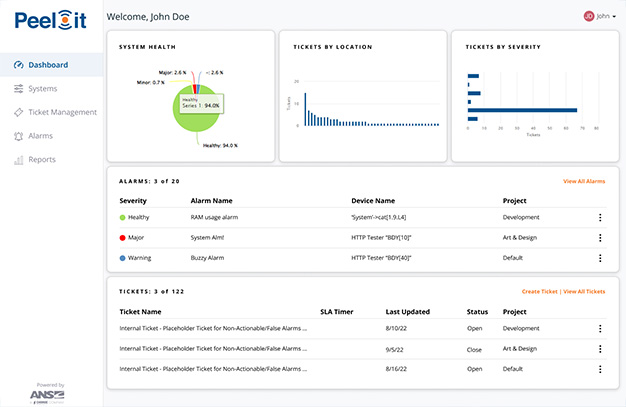Image resolution: width=626 pixels, height=407 pixels.
Task: Click the Status column header
Action: pyautogui.click(x=477, y=312)
